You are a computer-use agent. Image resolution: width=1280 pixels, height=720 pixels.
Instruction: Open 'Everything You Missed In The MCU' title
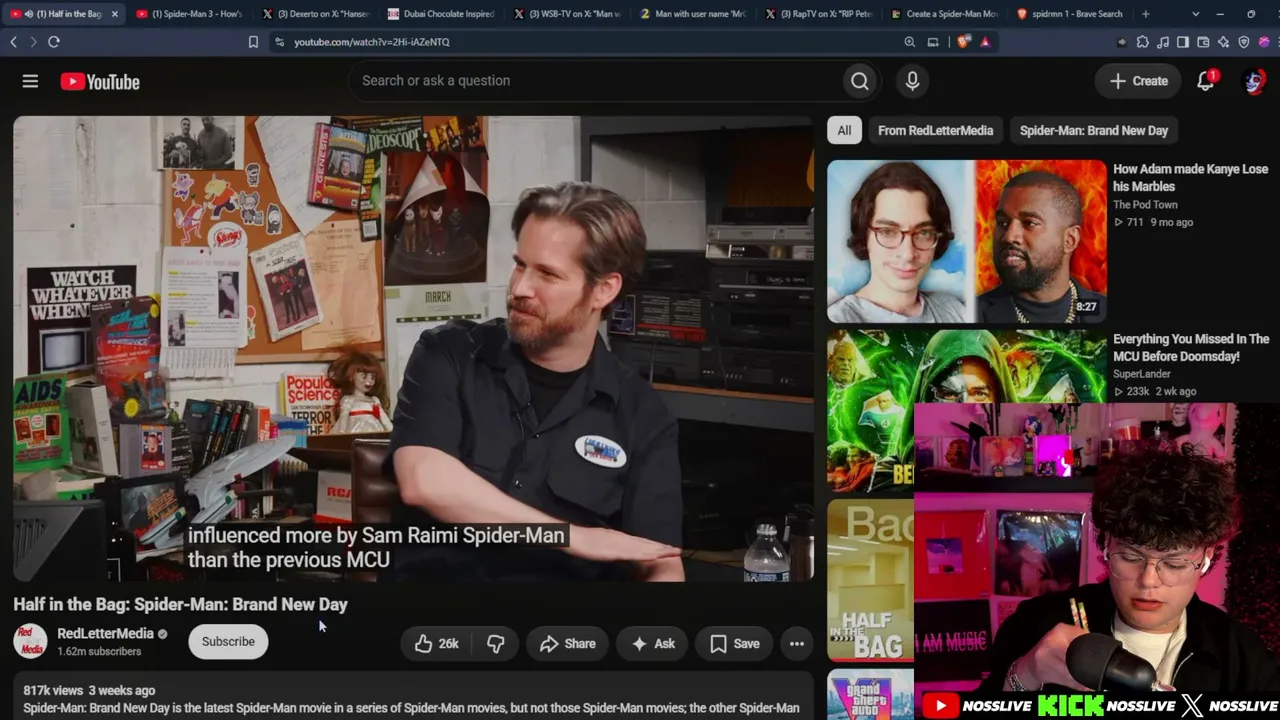(x=1191, y=348)
